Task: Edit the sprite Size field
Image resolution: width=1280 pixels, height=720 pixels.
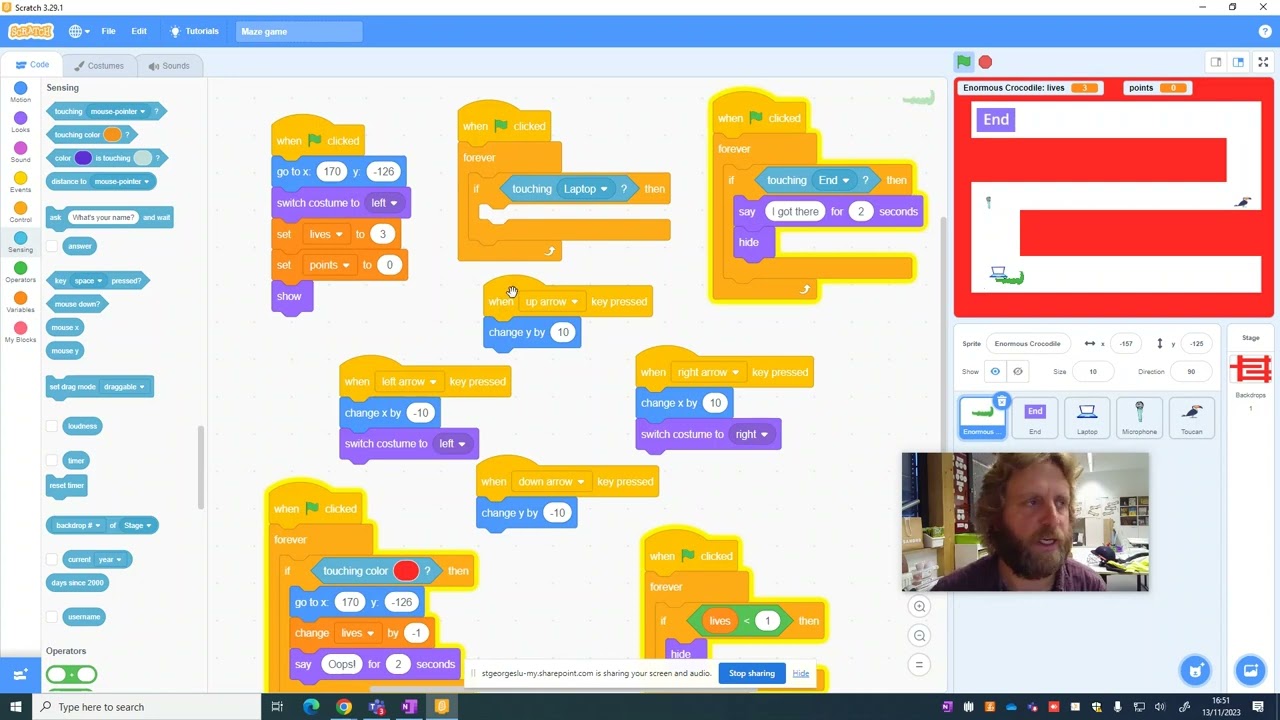Action: [1093, 372]
